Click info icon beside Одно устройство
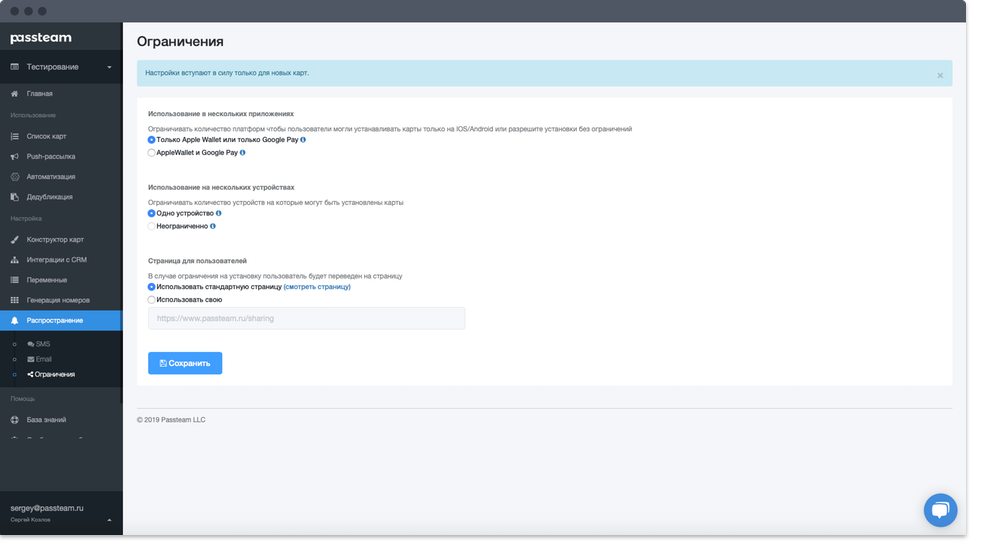 point(218,213)
